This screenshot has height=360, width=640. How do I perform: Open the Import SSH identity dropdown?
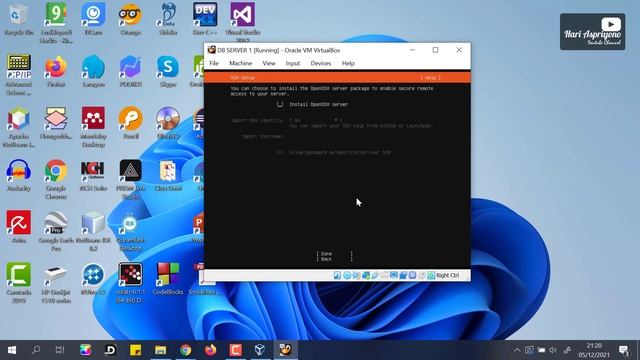pos(316,120)
